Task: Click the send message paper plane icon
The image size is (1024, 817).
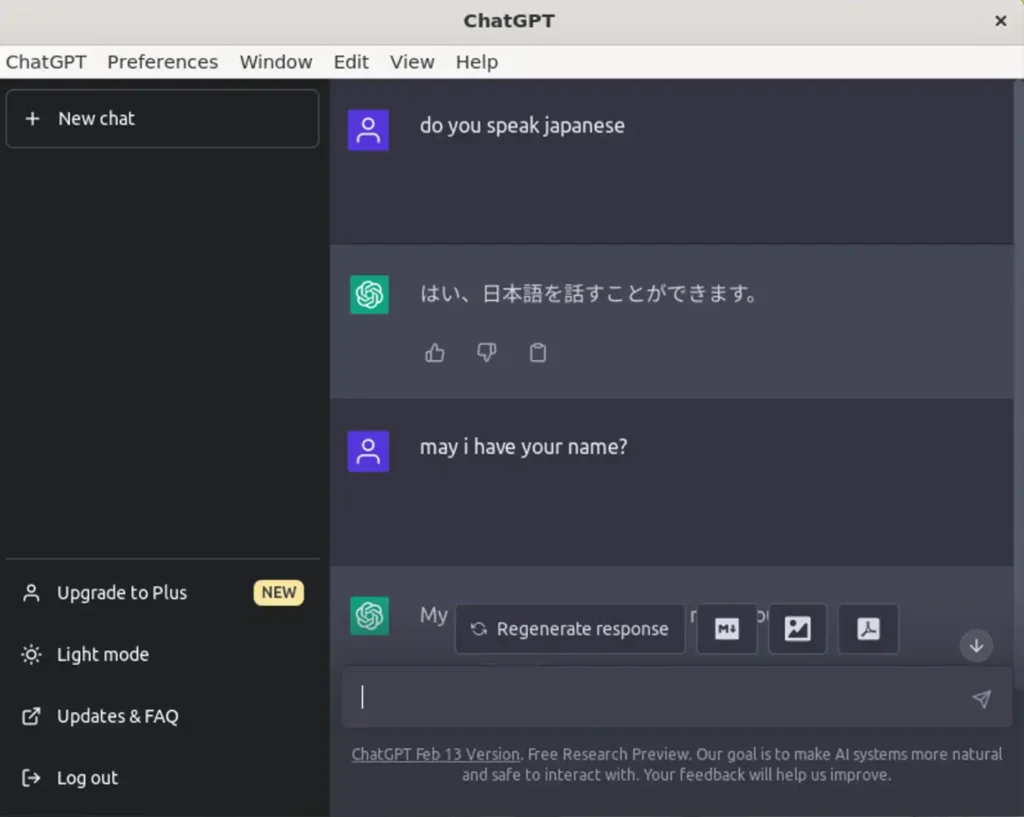Action: (x=981, y=699)
